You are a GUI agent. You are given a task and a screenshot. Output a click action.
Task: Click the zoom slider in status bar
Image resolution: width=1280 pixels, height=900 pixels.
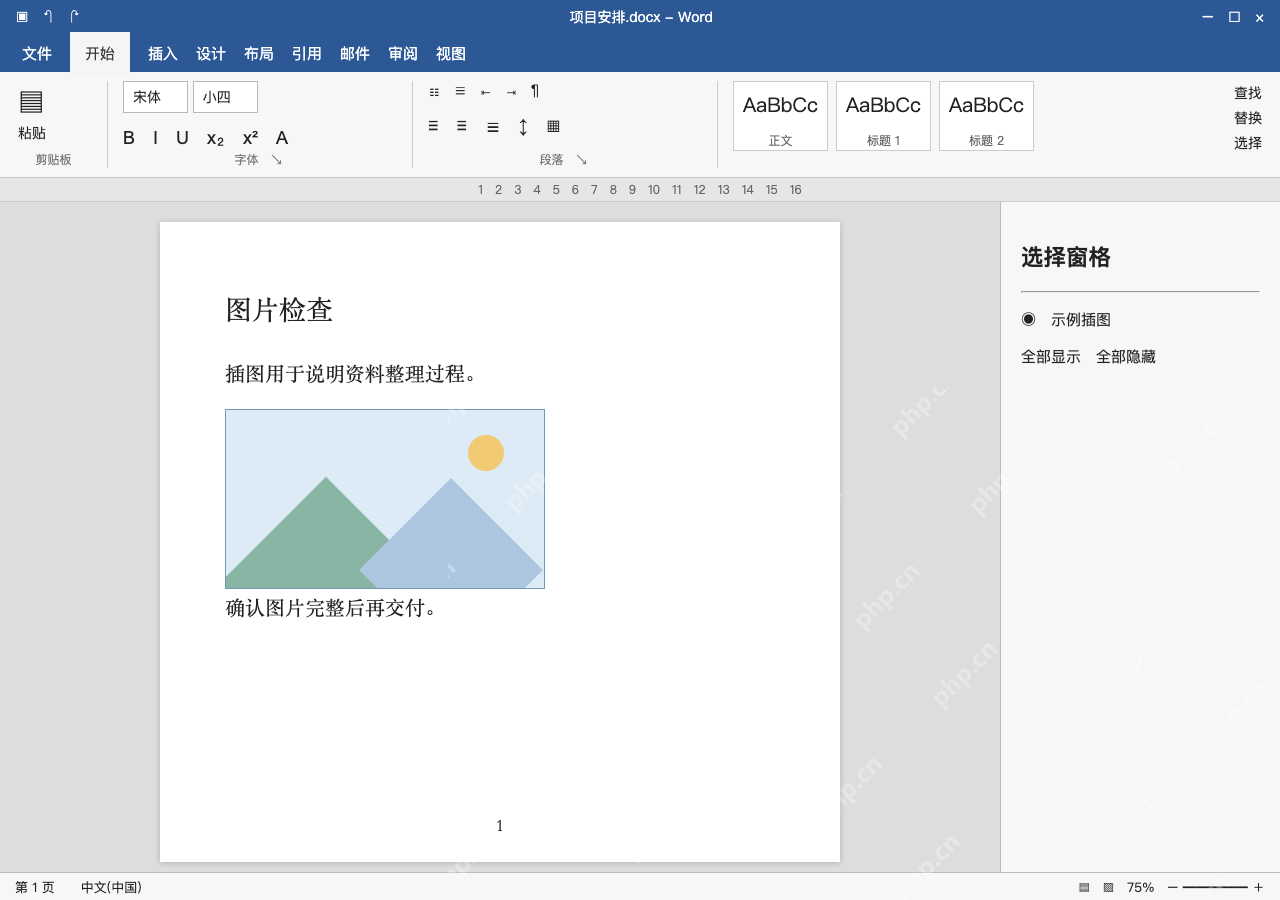1215,887
